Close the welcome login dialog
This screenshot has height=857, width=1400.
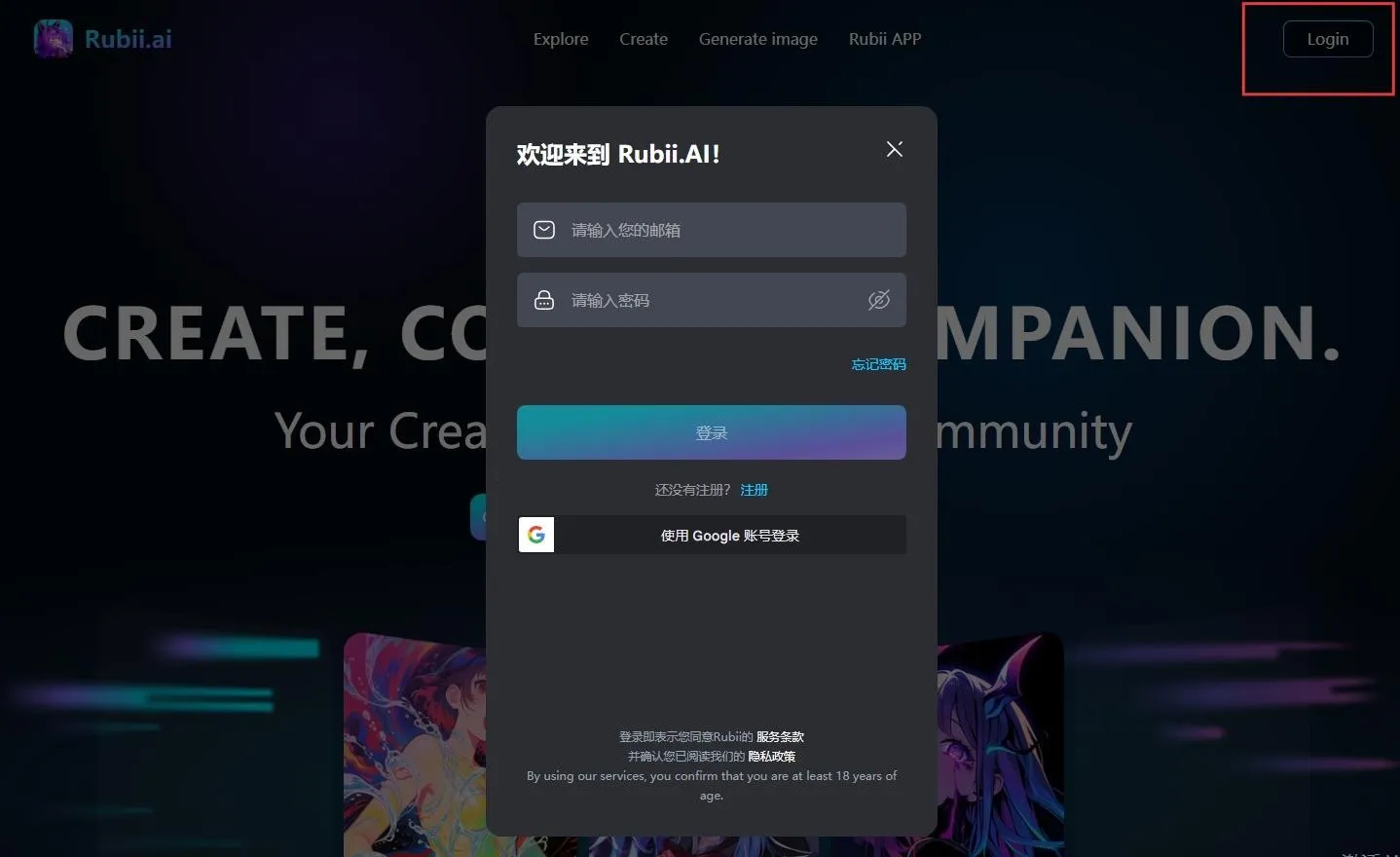[x=894, y=149]
